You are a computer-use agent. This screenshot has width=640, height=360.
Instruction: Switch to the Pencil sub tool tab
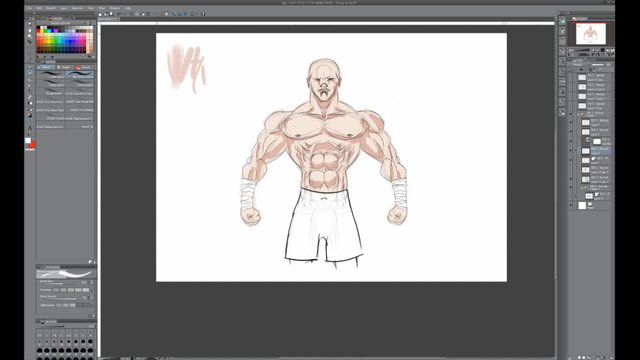click(x=45, y=67)
